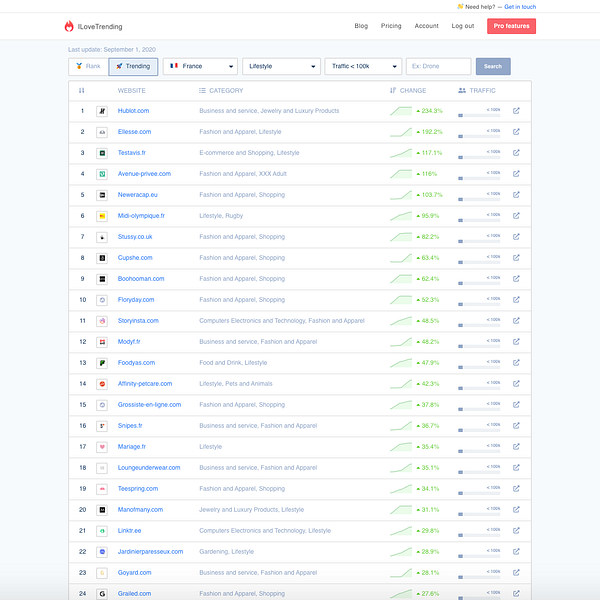Viewport: 600px width, 600px height.
Task: Click 'Gardening, Lifestyle' category text
Action: pos(227,552)
